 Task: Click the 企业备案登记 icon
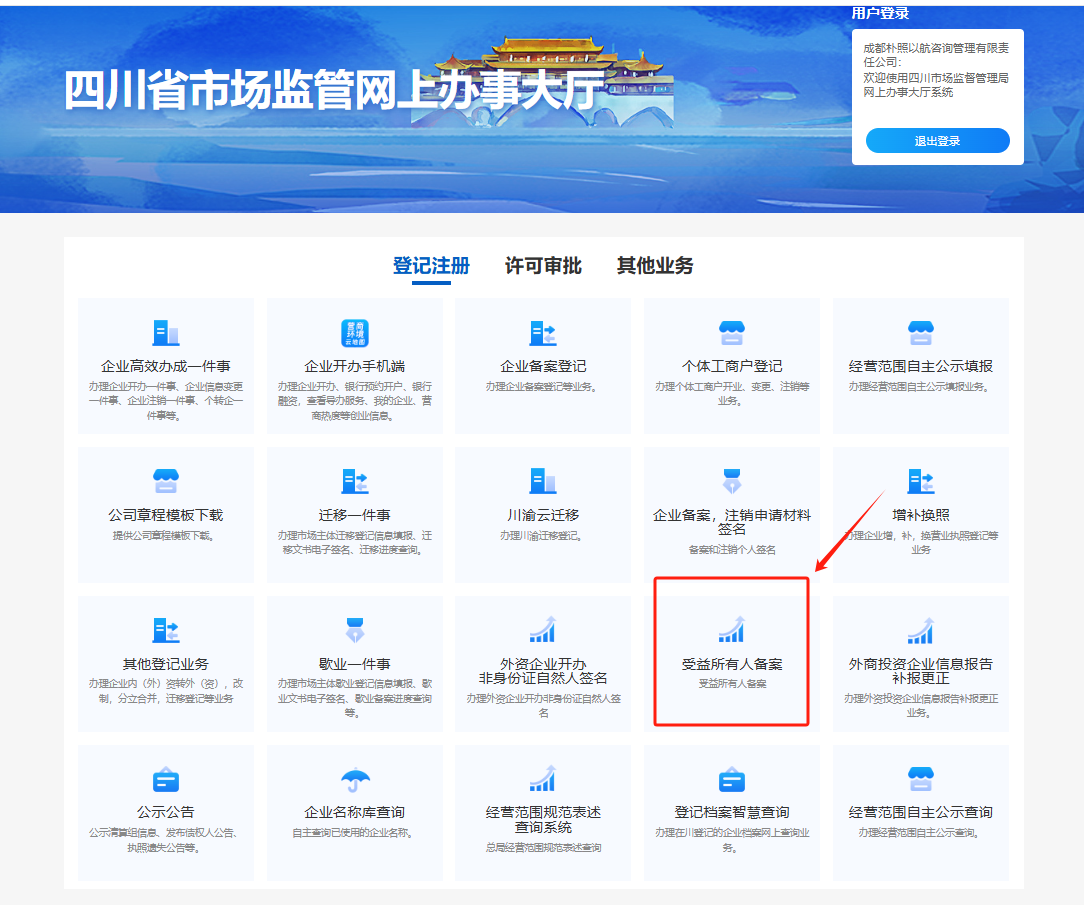(x=543, y=333)
